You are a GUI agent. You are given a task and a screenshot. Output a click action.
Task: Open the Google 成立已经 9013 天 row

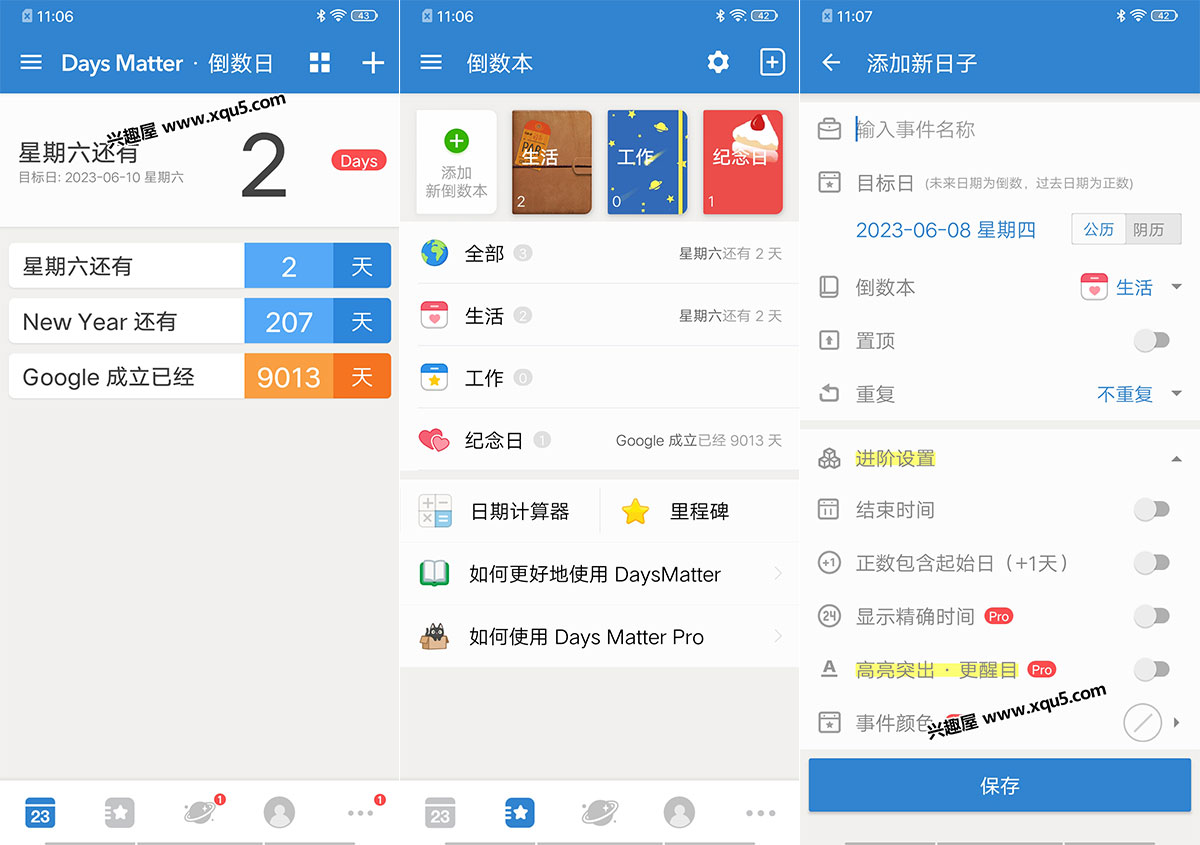click(200, 376)
